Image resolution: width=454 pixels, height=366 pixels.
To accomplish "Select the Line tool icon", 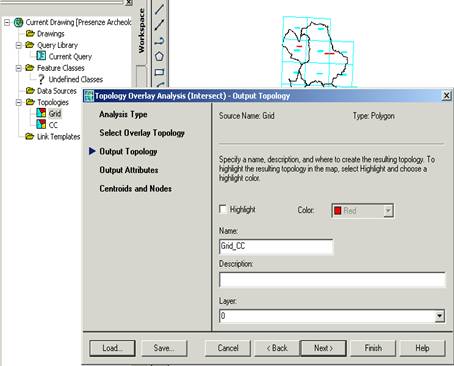I will pos(159,9).
